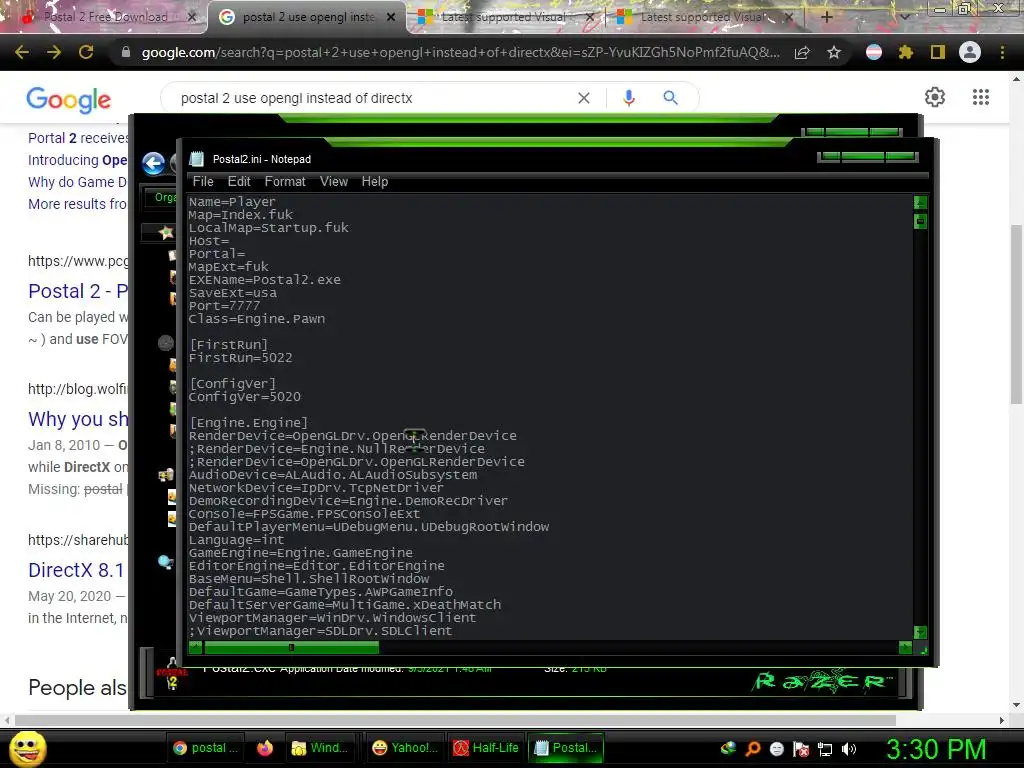Open the 'Why you sh...' search result

point(78,419)
